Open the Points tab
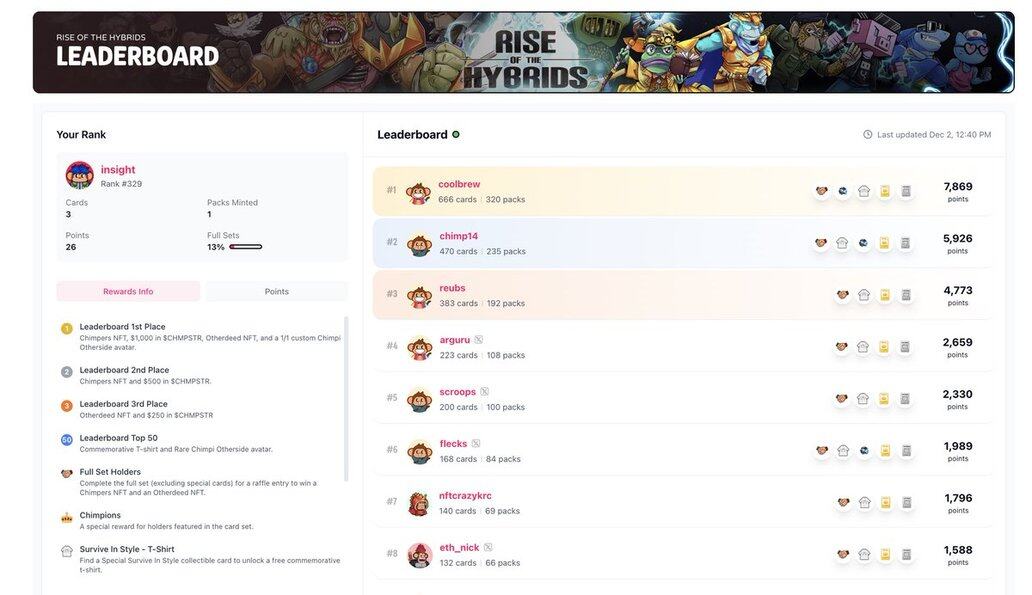 pos(276,291)
